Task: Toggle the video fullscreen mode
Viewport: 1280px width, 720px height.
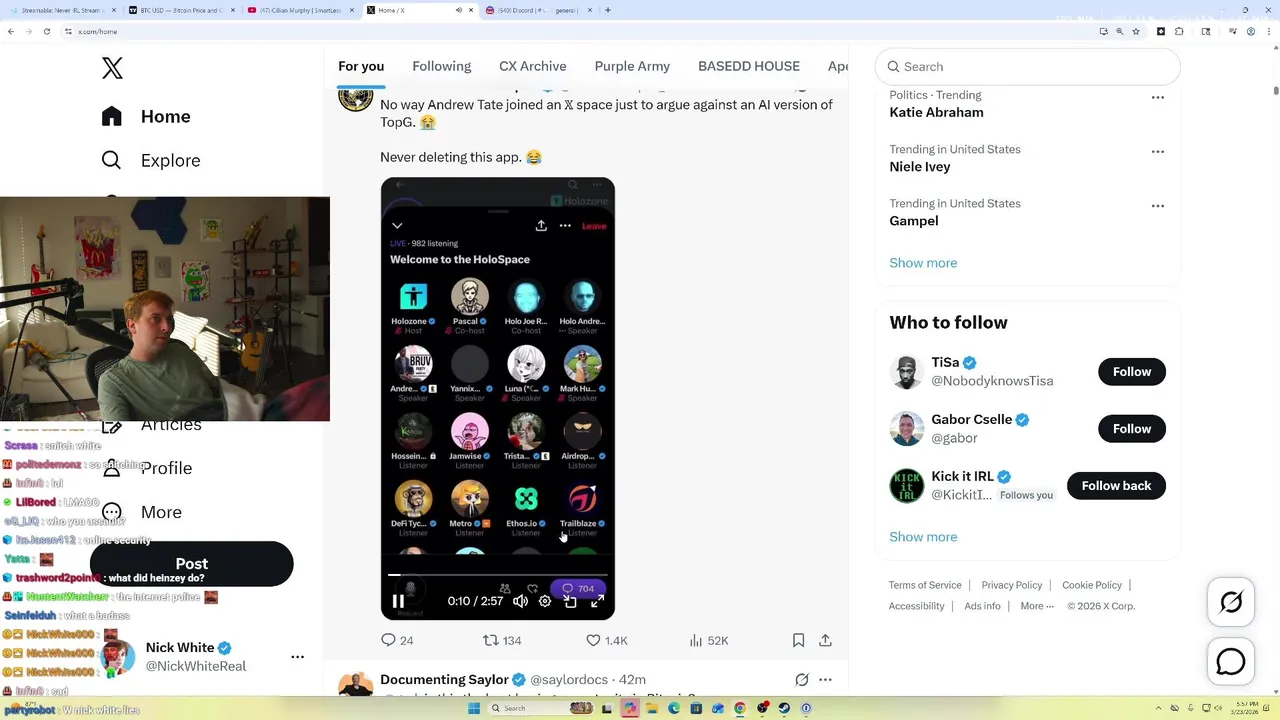Action: (597, 601)
